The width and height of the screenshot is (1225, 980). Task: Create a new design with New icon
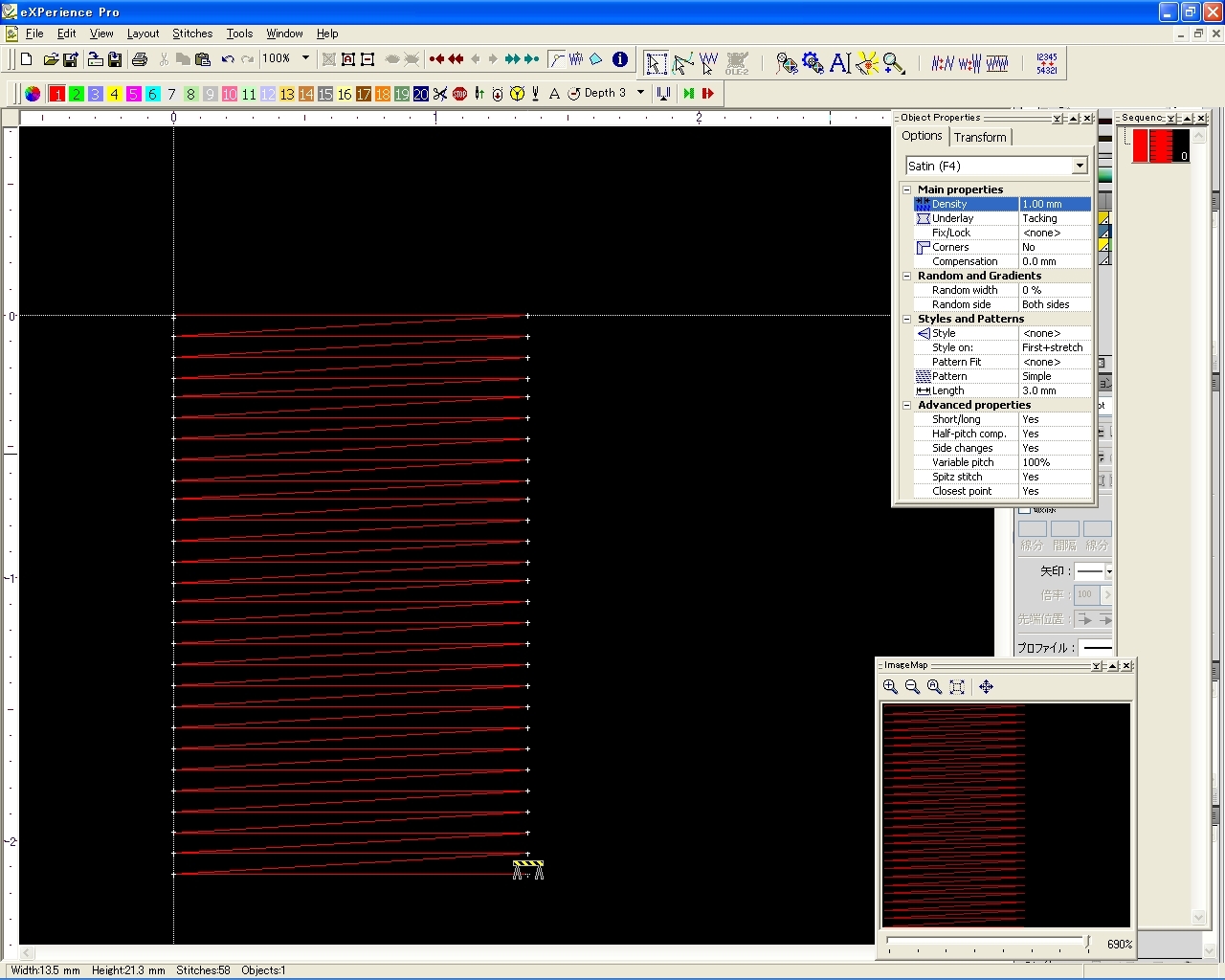click(x=27, y=59)
